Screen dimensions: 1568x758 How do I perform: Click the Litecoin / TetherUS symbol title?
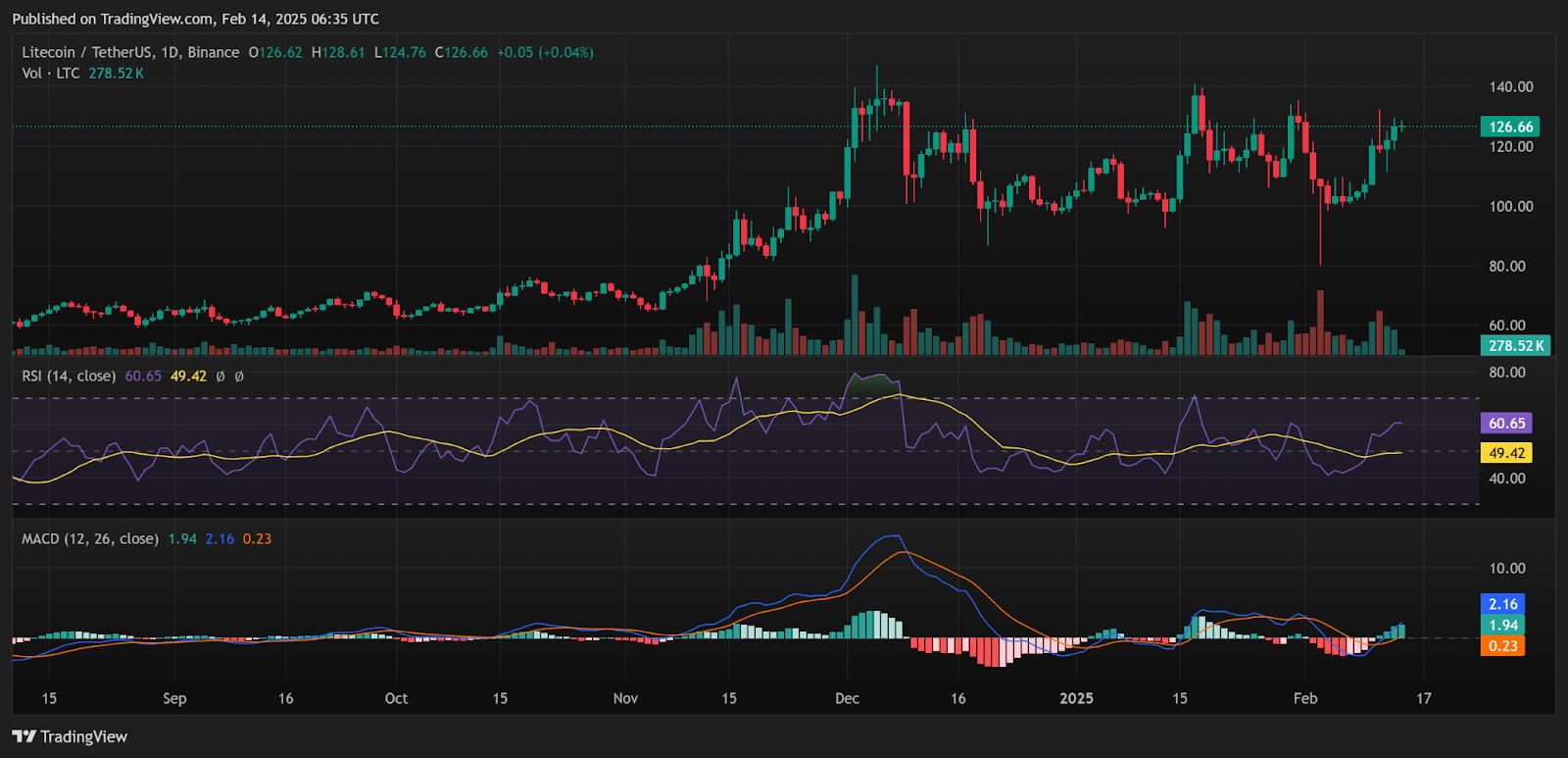pyautogui.click(x=130, y=52)
